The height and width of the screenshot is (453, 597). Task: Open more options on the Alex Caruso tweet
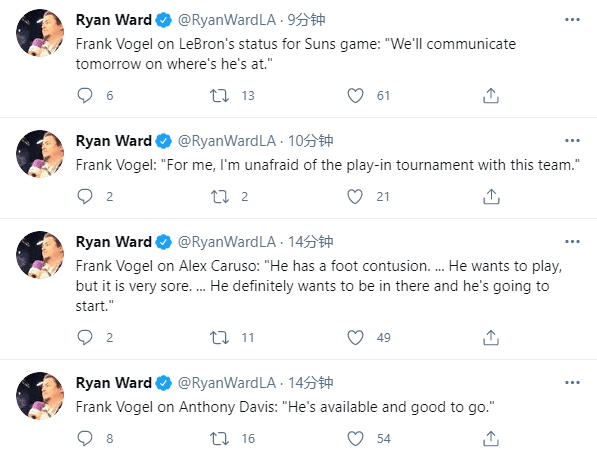(572, 242)
